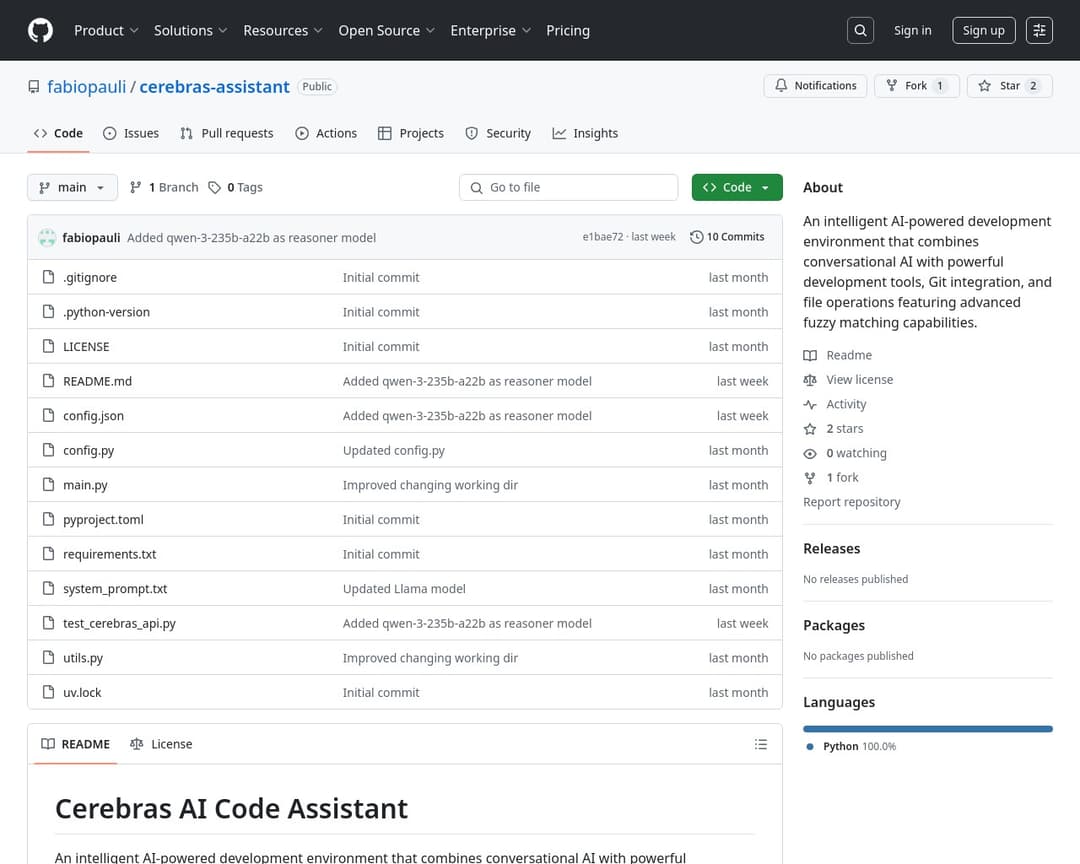The width and height of the screenshot is (1080, 864).
Task: Open the system_prompt.txt file
Action: point(115,589)
